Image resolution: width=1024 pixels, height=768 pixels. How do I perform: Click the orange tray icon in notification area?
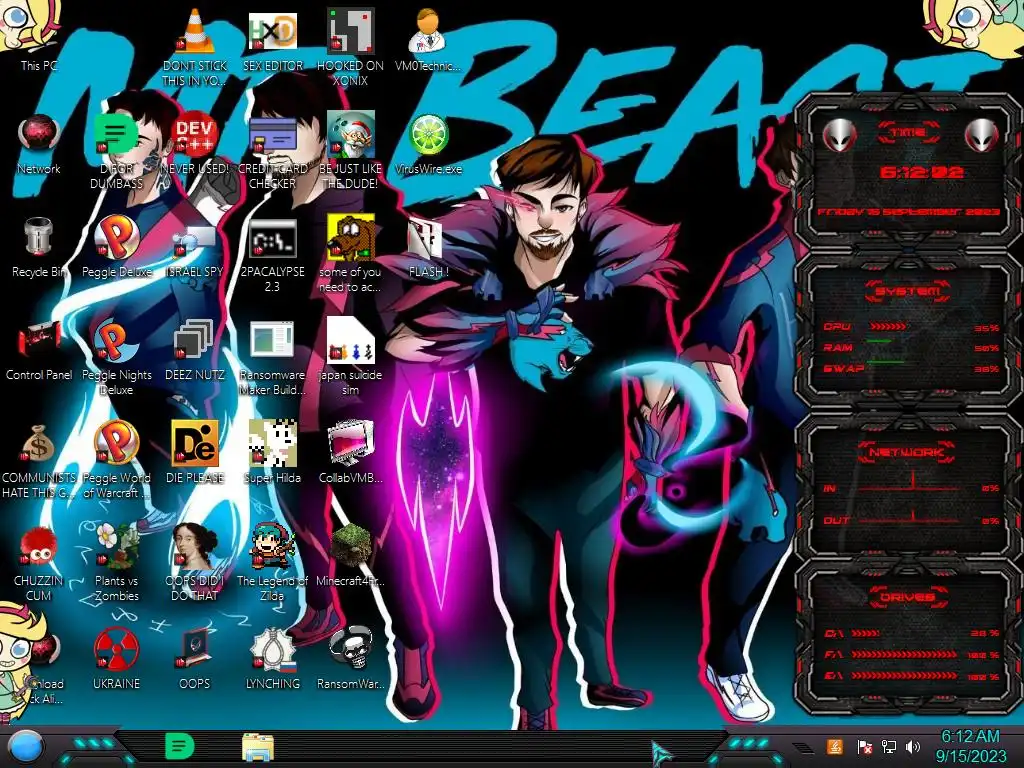(x=834, y=746)
